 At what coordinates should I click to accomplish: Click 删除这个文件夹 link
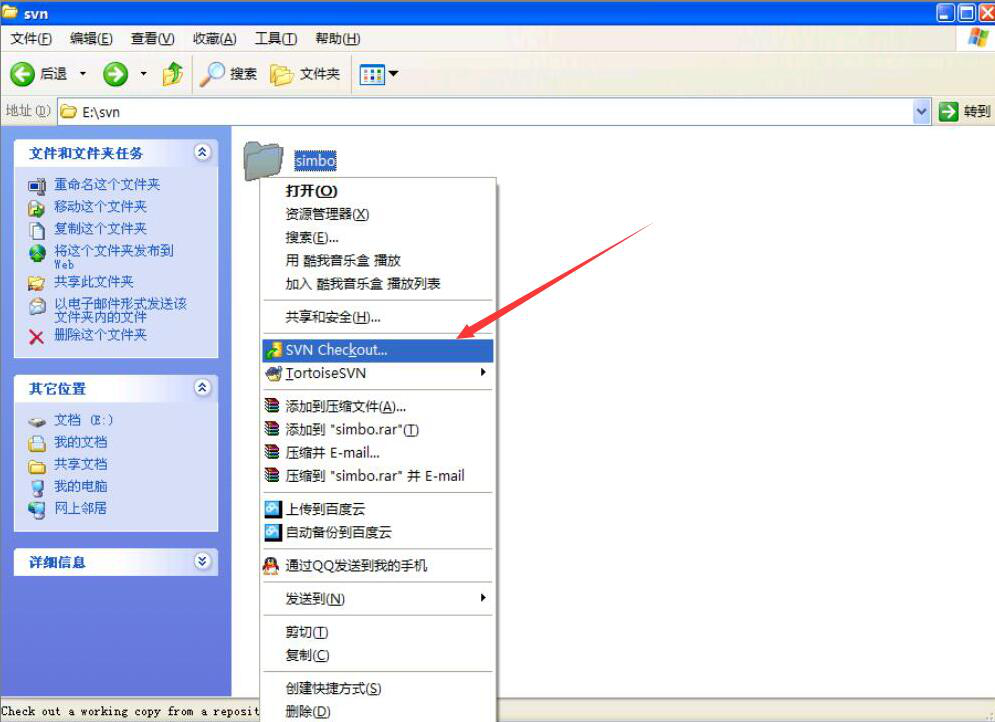(x=100, y=335)
